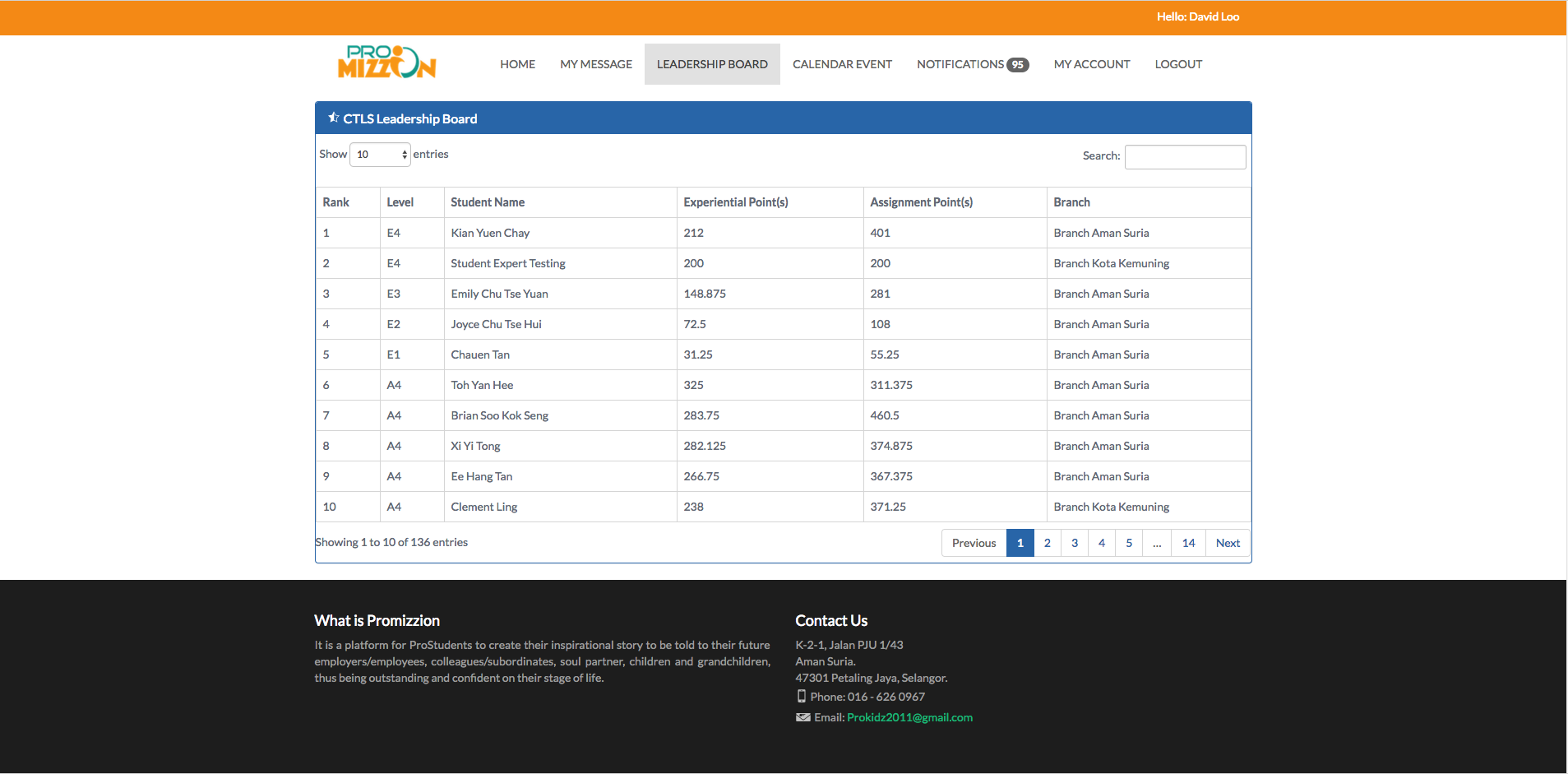Go to page 2 of leaderboard results
The image size is (1568, 774).
click(x=1047, y=543)
